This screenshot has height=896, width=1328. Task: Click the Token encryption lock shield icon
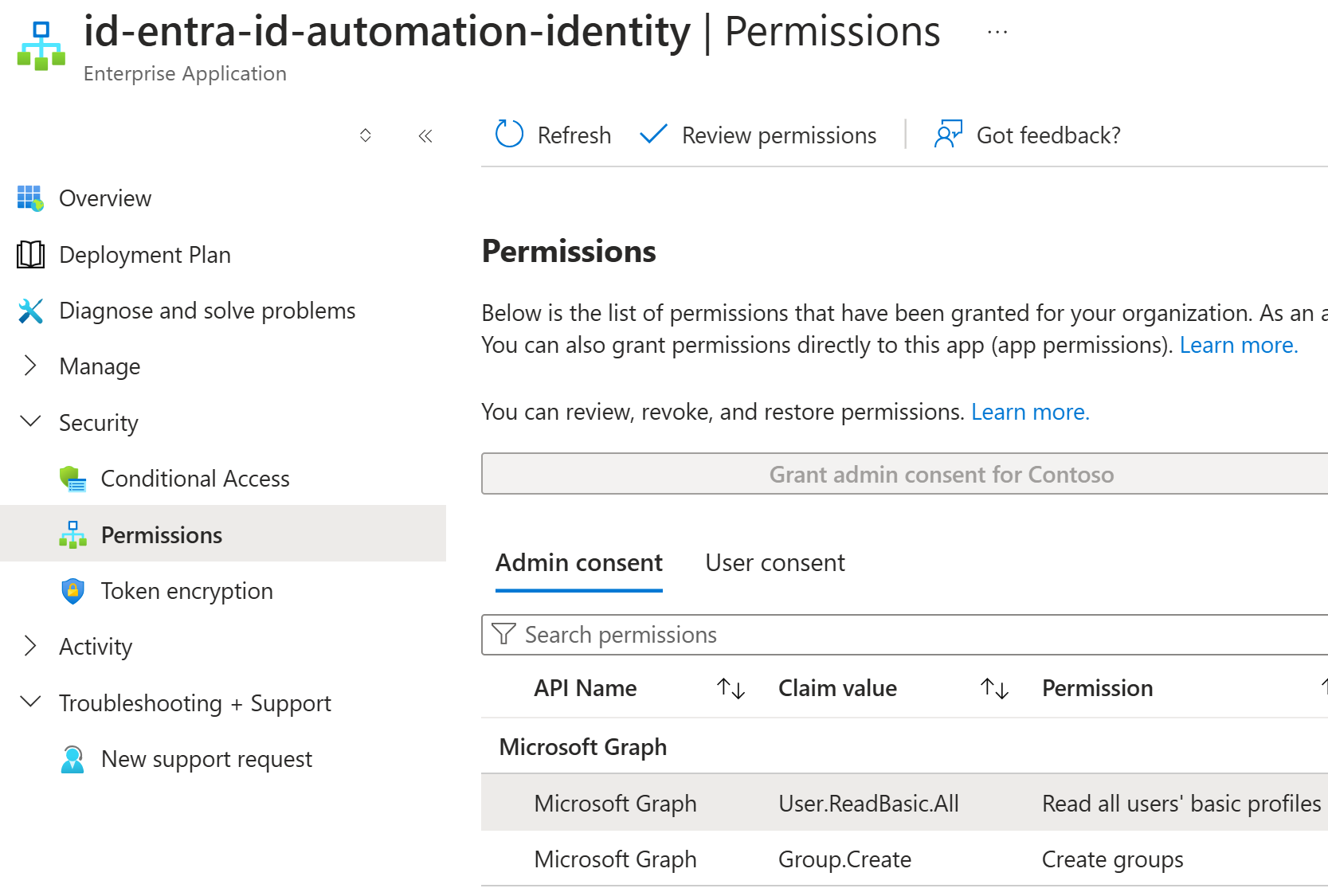(x=72, y=591)
